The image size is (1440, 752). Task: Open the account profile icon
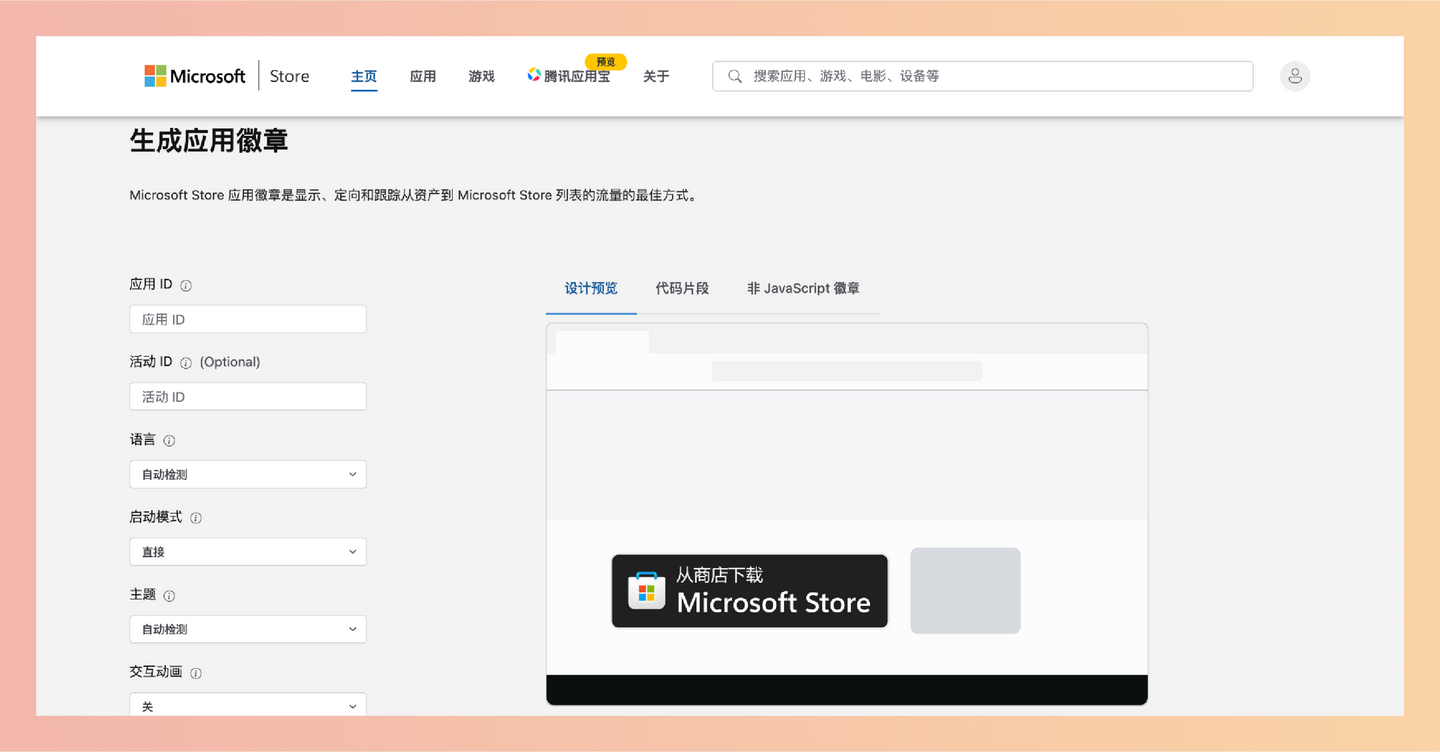[1294, 75]
